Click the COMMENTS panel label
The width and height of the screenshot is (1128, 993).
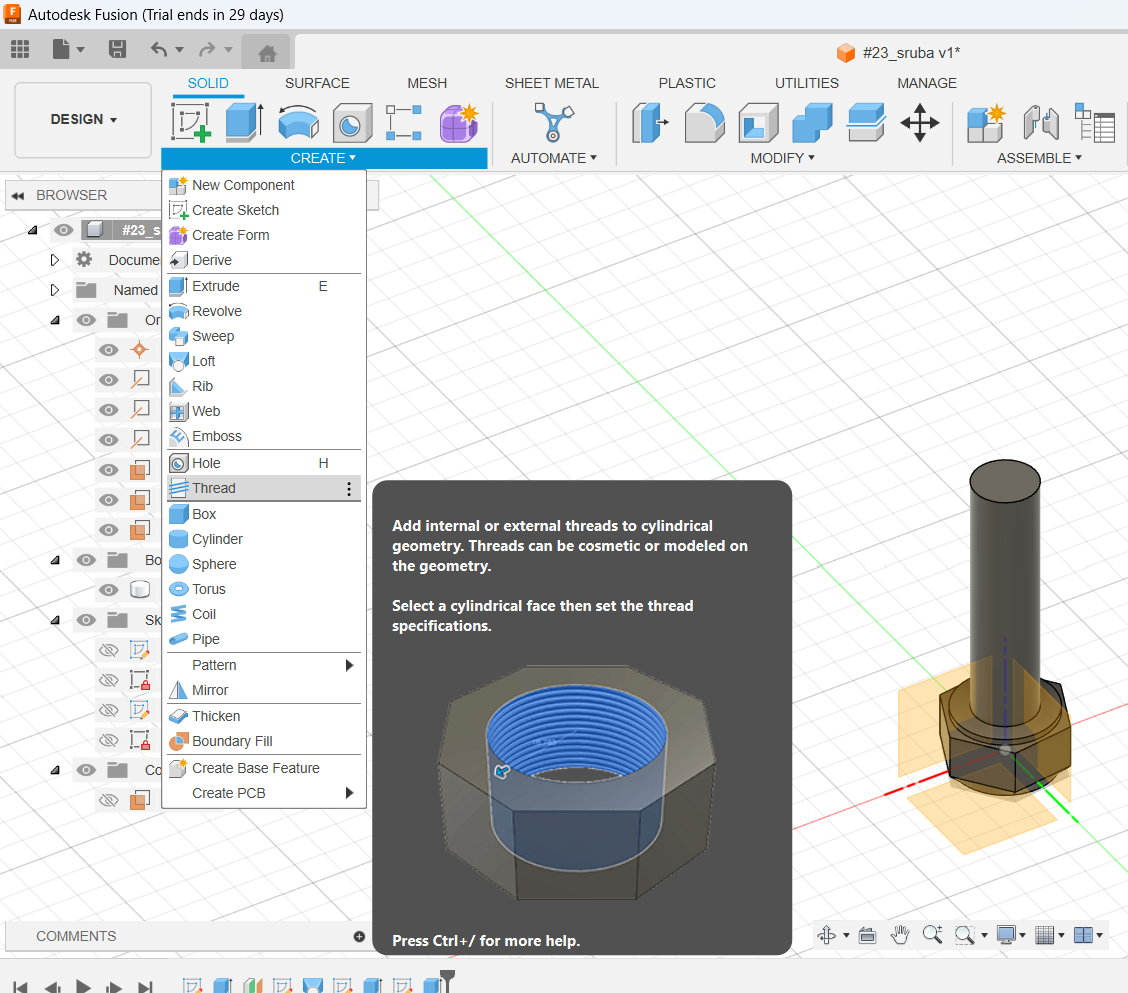76,936
